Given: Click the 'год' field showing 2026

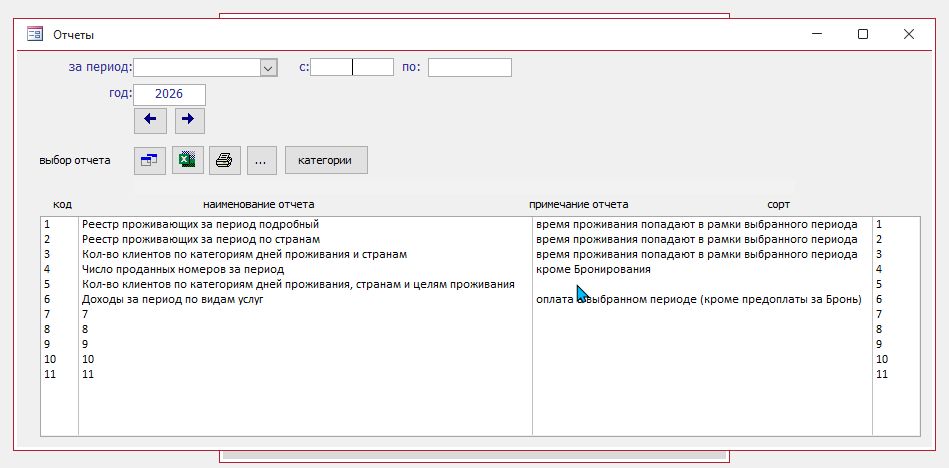Looking at the screenshot, I should pos(169,94).
